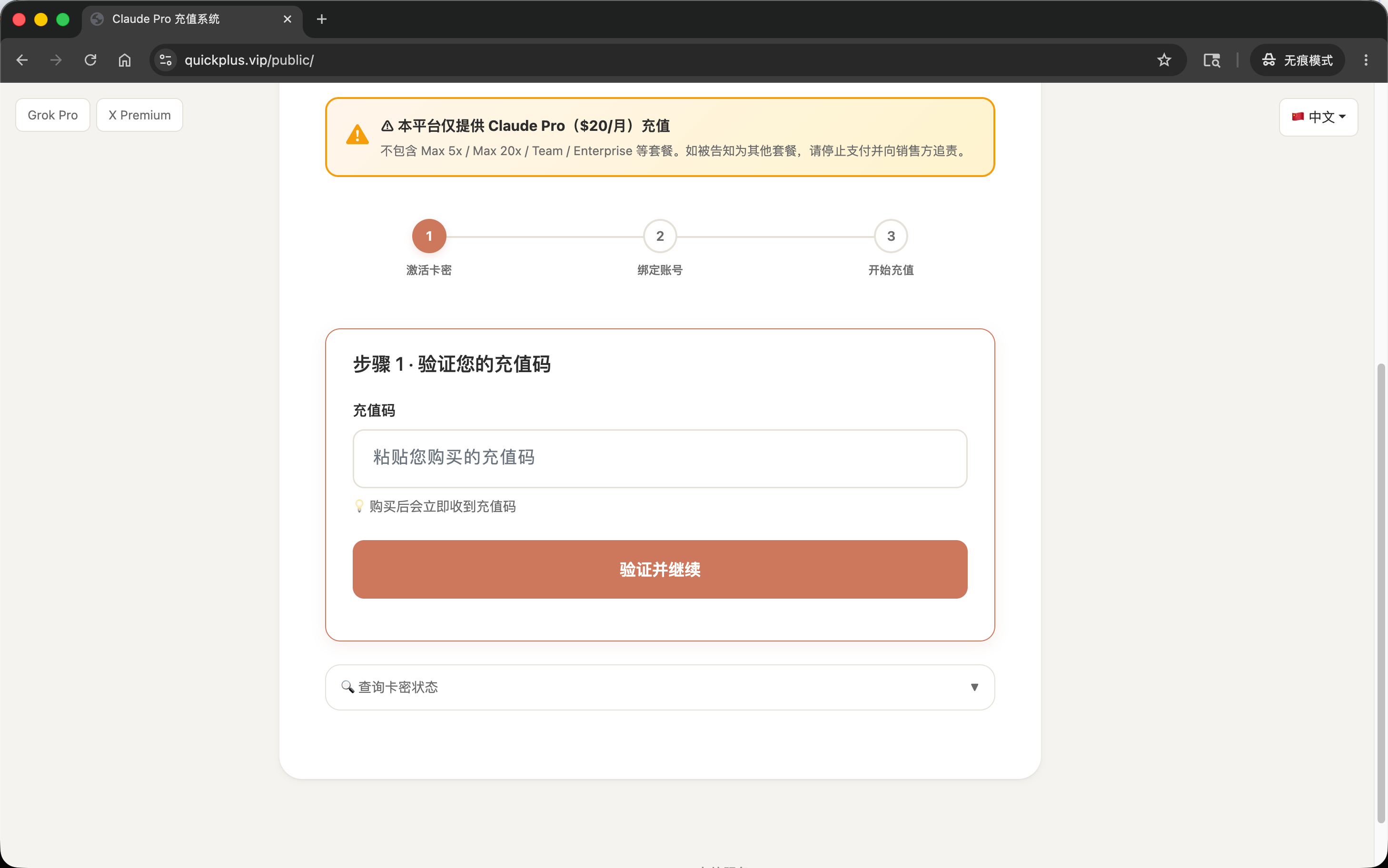This screenshot has height=868, width=1388.
Task: Open a new tab with plus icon
Action: pos(321,19)
